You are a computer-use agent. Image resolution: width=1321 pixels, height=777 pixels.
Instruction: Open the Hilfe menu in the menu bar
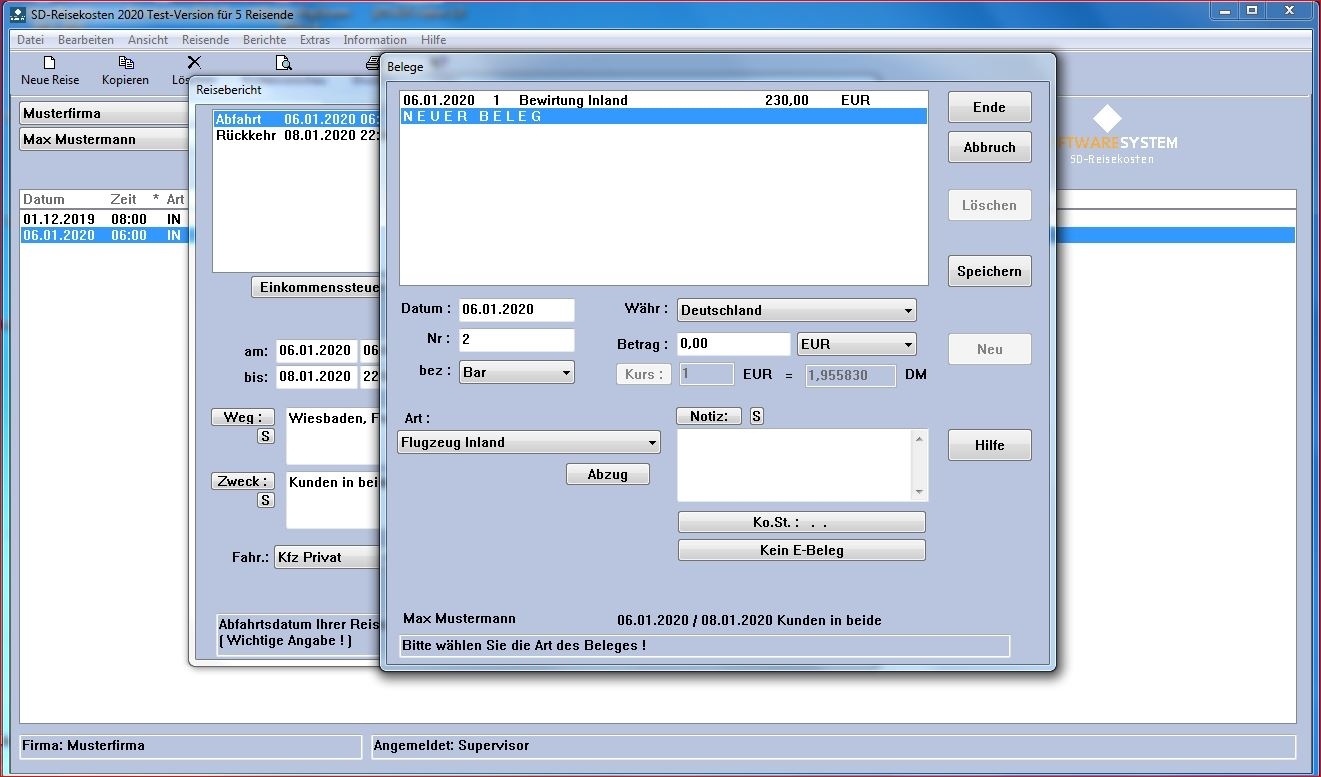click(x=433, y=40)
